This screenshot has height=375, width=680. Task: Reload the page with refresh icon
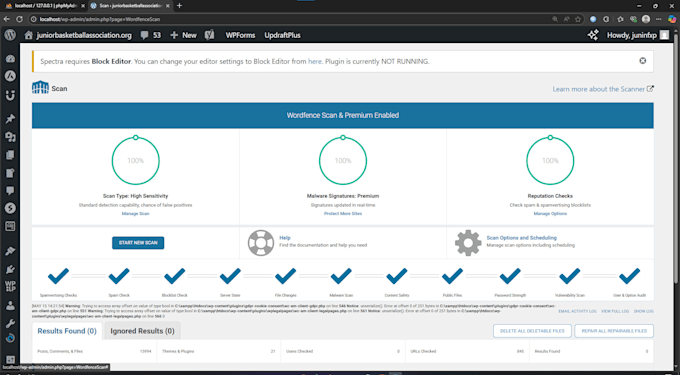point(19,19)
